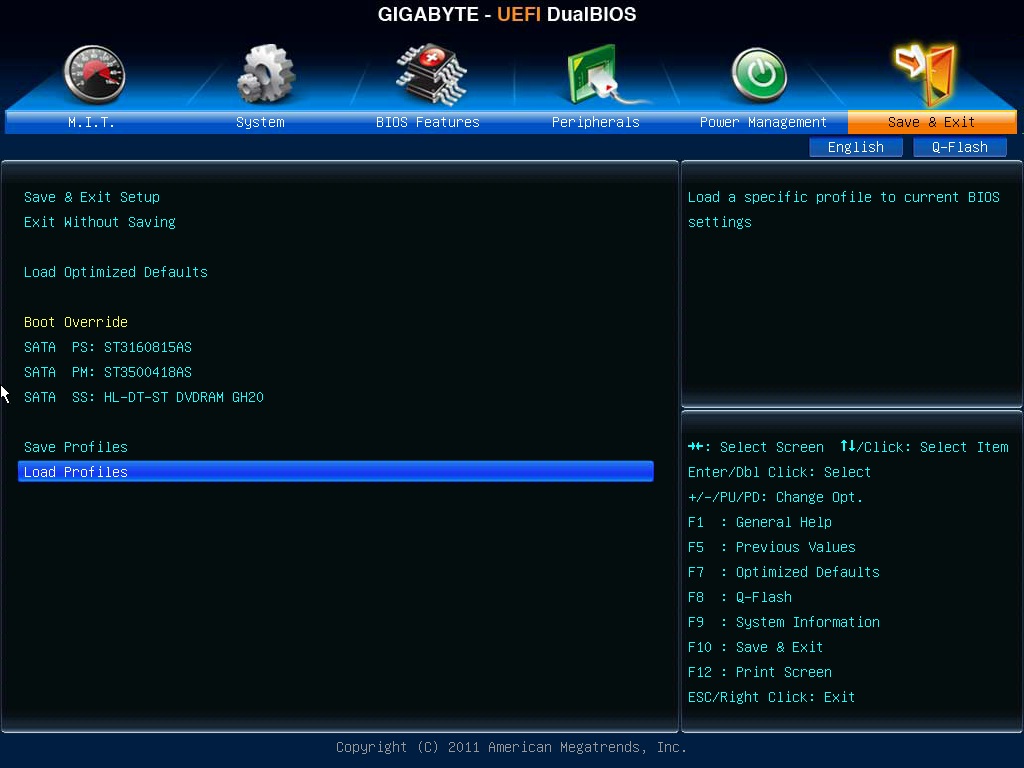Viewport: 1024px width, 768px height.
Task: Open the Save Profiles option
Action: click(76, 447)
